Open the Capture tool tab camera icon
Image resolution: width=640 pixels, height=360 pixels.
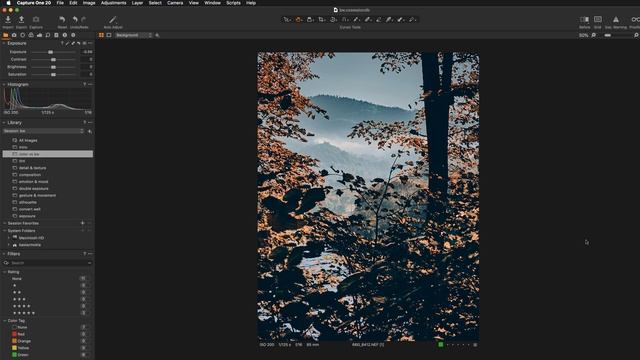[x=14, y=35]
